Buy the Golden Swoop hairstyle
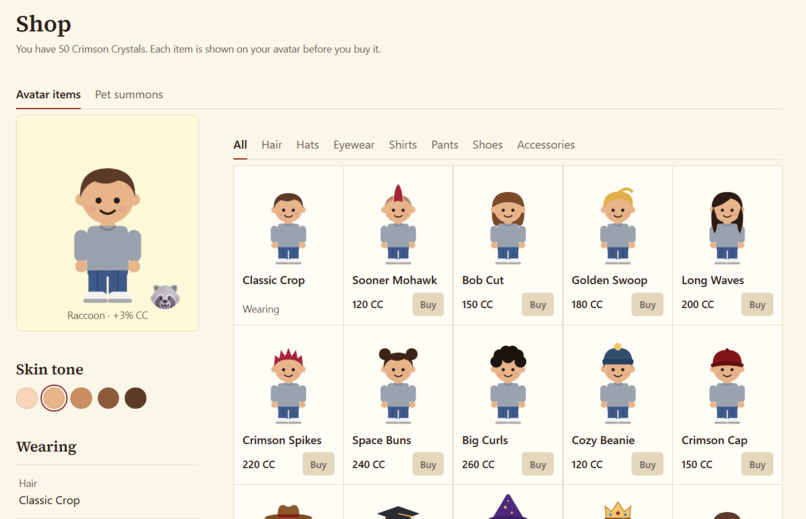Image resolution: width=806 pixels, height=519 pixels. (647, 304)
